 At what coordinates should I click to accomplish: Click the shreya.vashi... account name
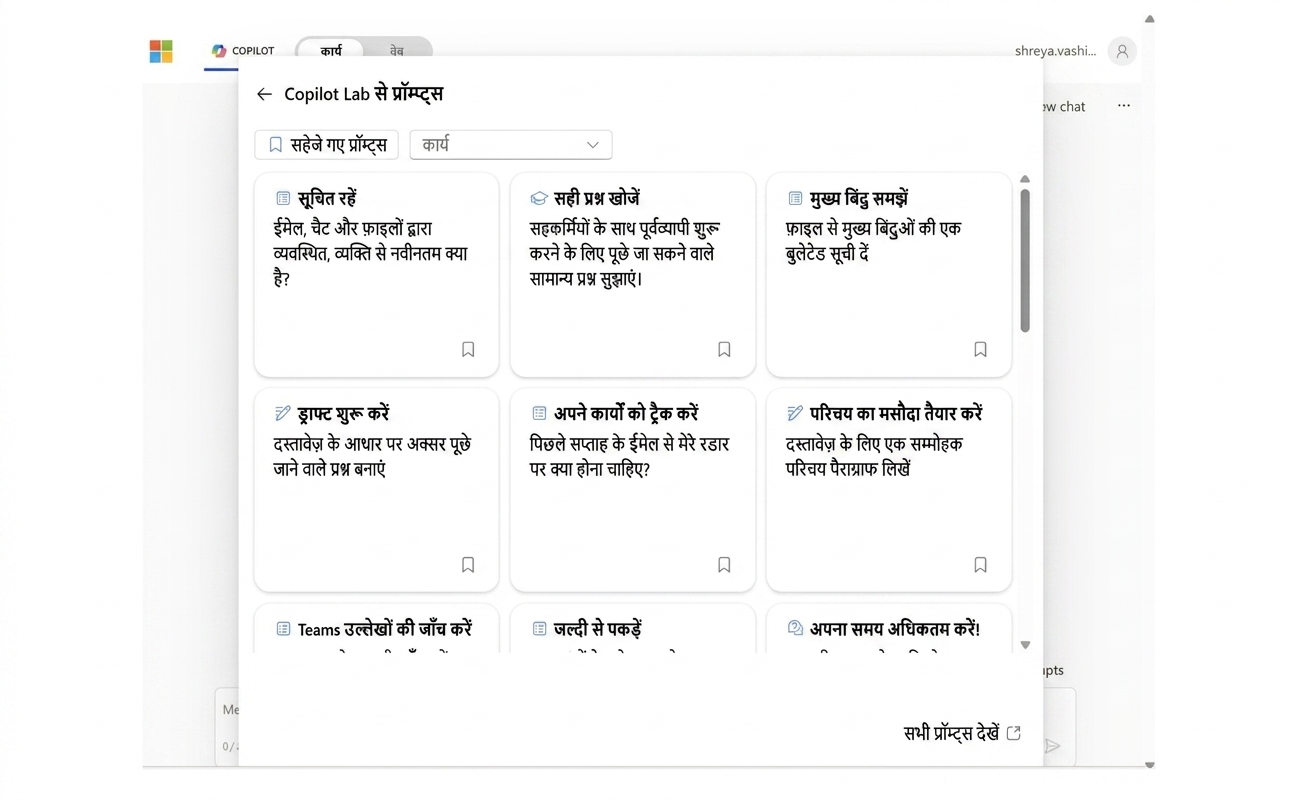pos(1055,51)
